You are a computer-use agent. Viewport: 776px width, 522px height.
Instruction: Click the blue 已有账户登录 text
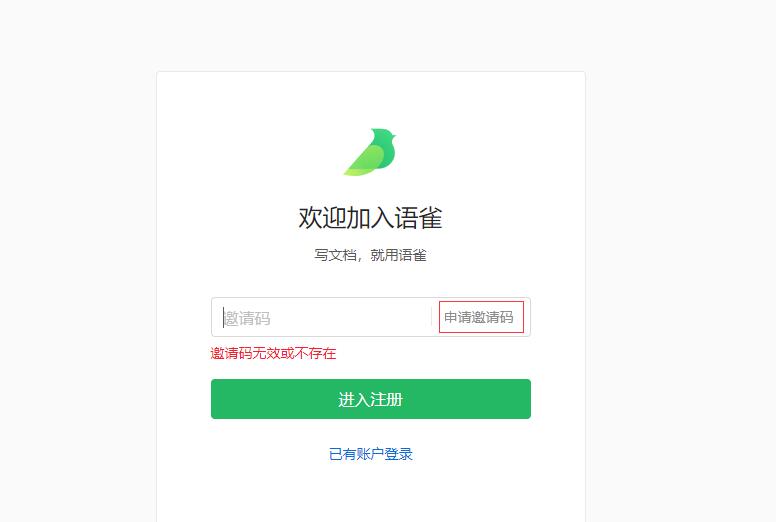pos(371,454)
